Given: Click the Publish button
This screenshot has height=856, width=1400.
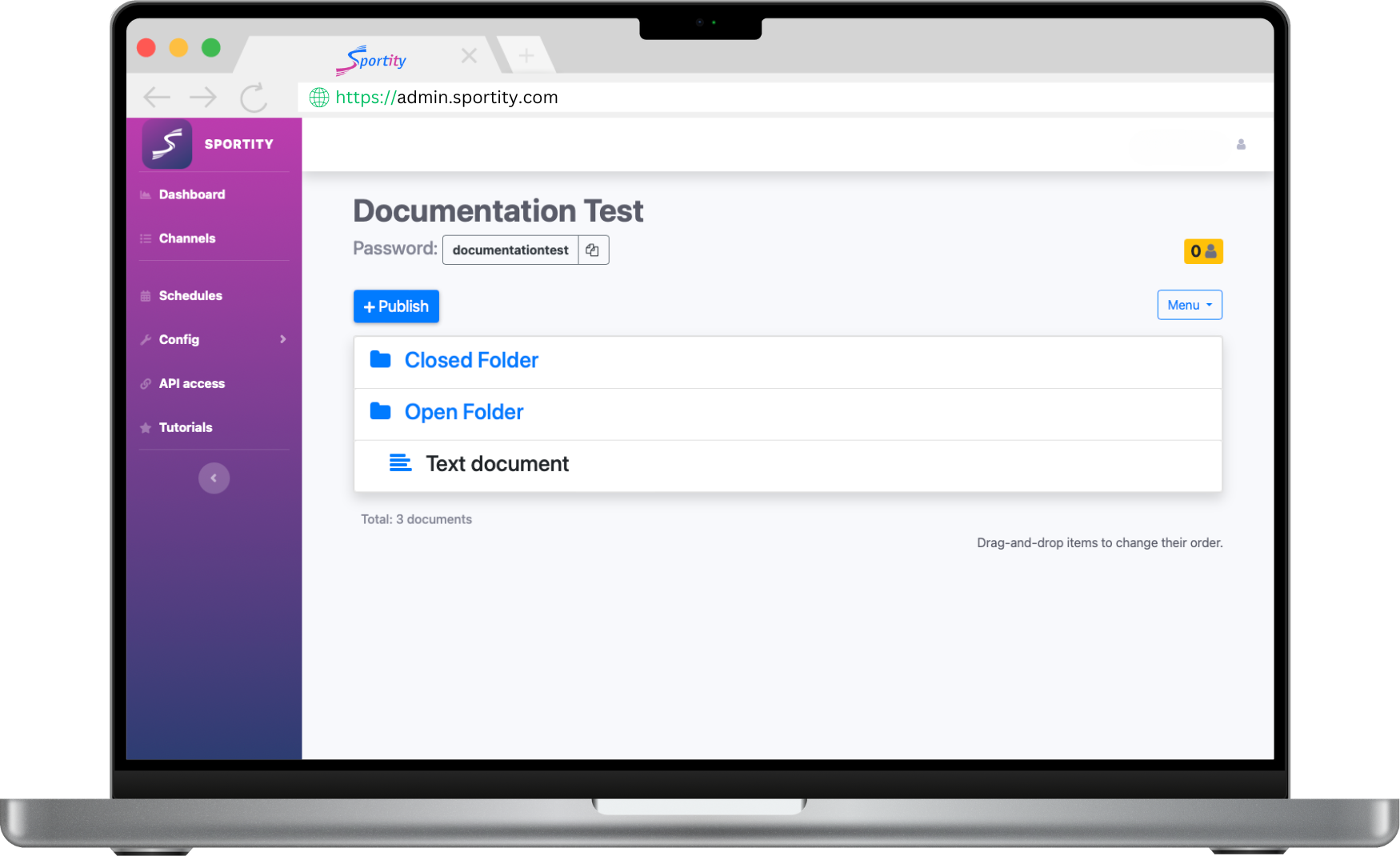Looking at the screenshot, I should tap(396, 306).
